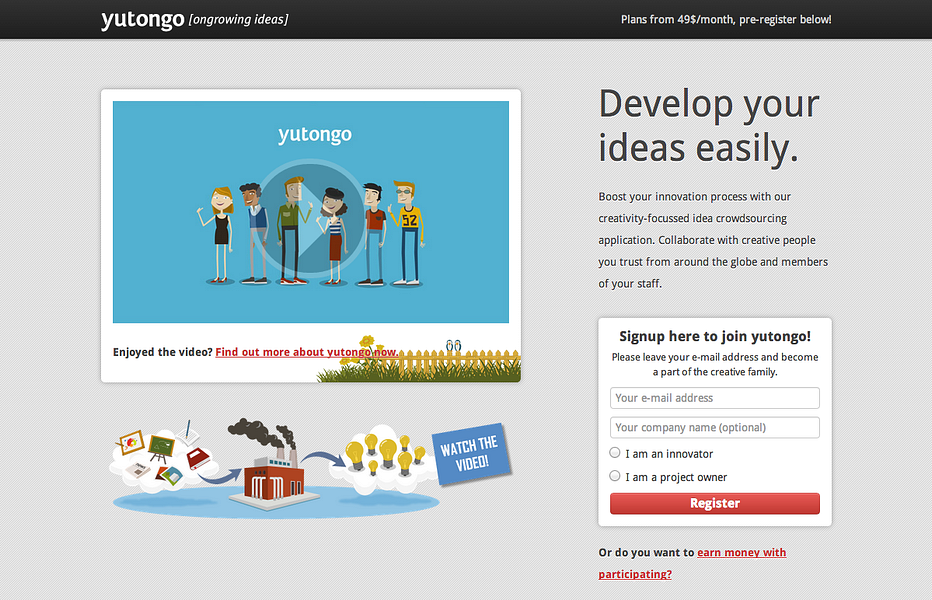The width and height of the screenshot is (932, 600).
Task: Click the woman in black dress character
Action: (x=219, y=235)
